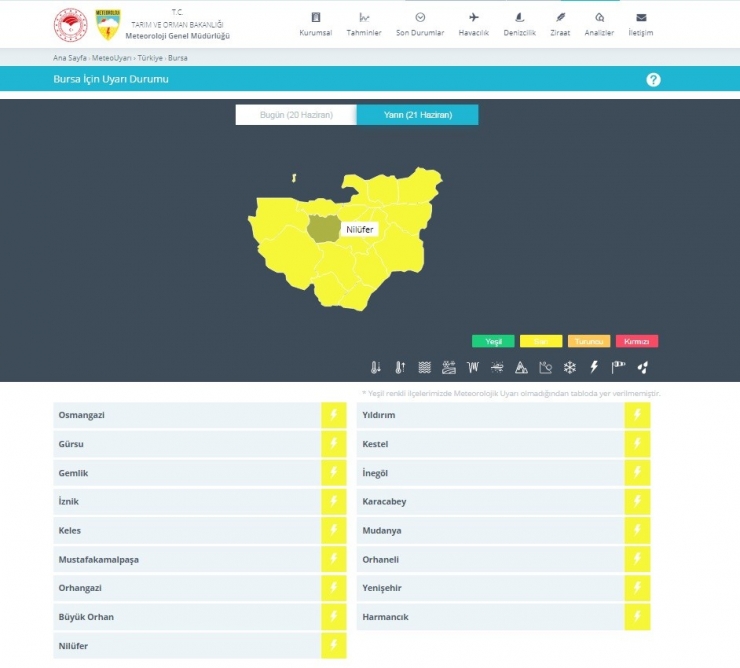The height and width of the screenshot is (668, 740).
Task: Open the Meteoroloji Genel Müdürlüğü logo
Action: [107, 24]
